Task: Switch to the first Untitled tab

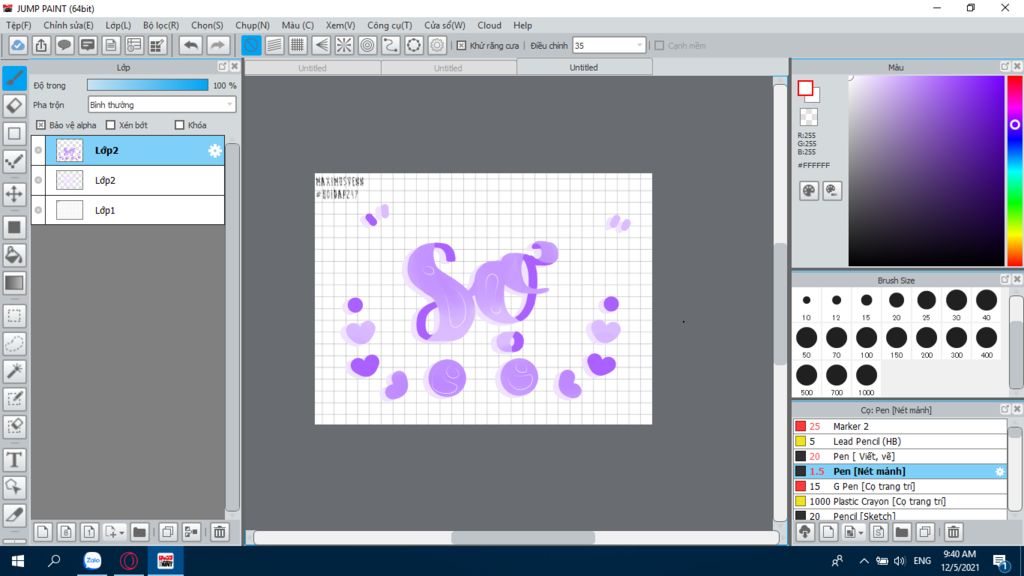Action: (312, 68)
